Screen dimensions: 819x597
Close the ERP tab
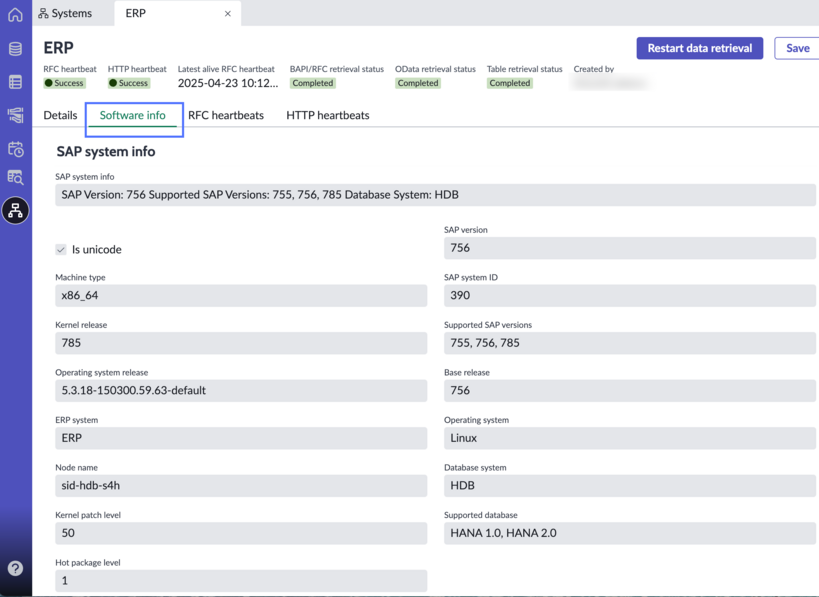[228, 14]
